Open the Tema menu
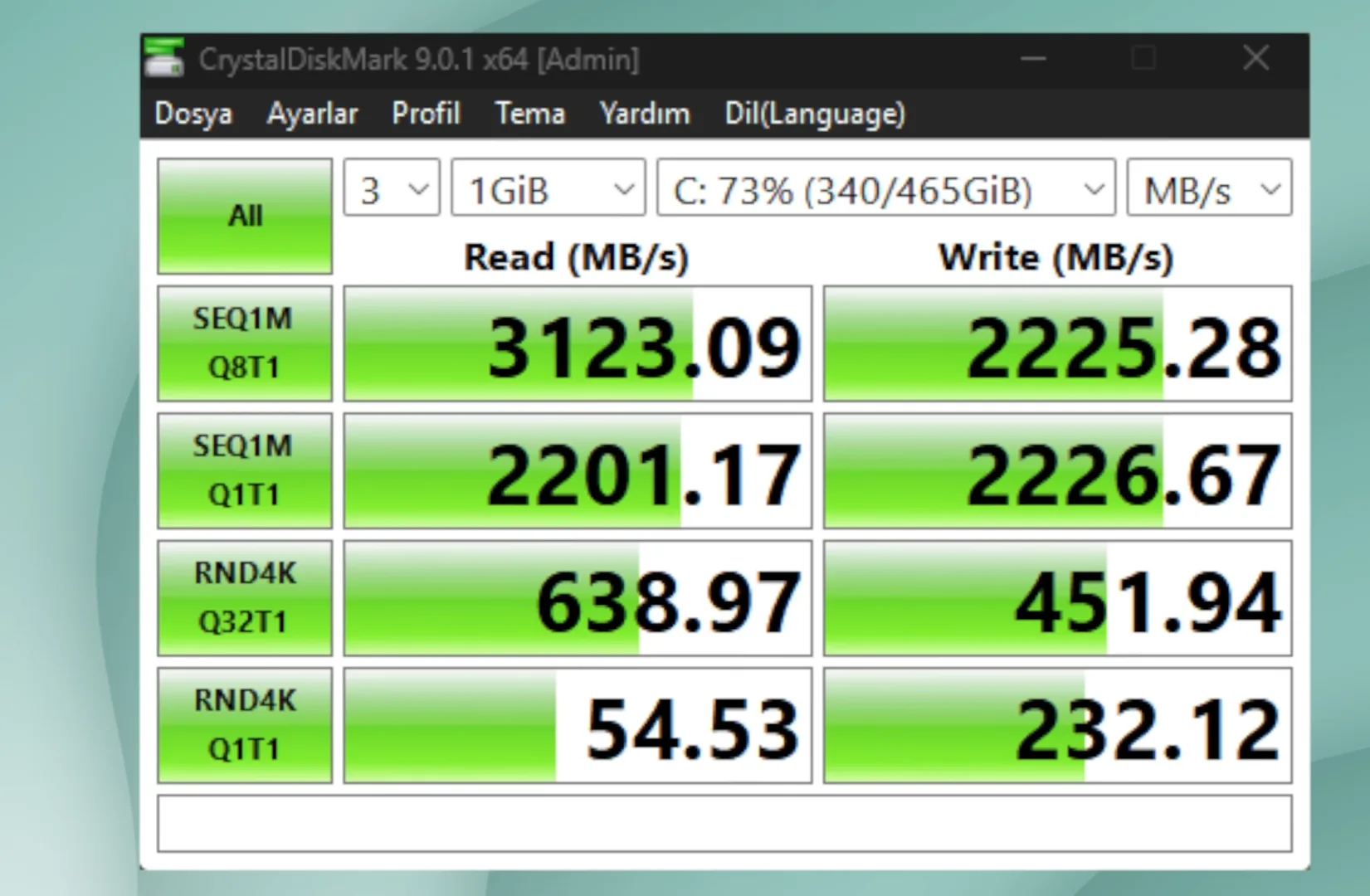 530,114
